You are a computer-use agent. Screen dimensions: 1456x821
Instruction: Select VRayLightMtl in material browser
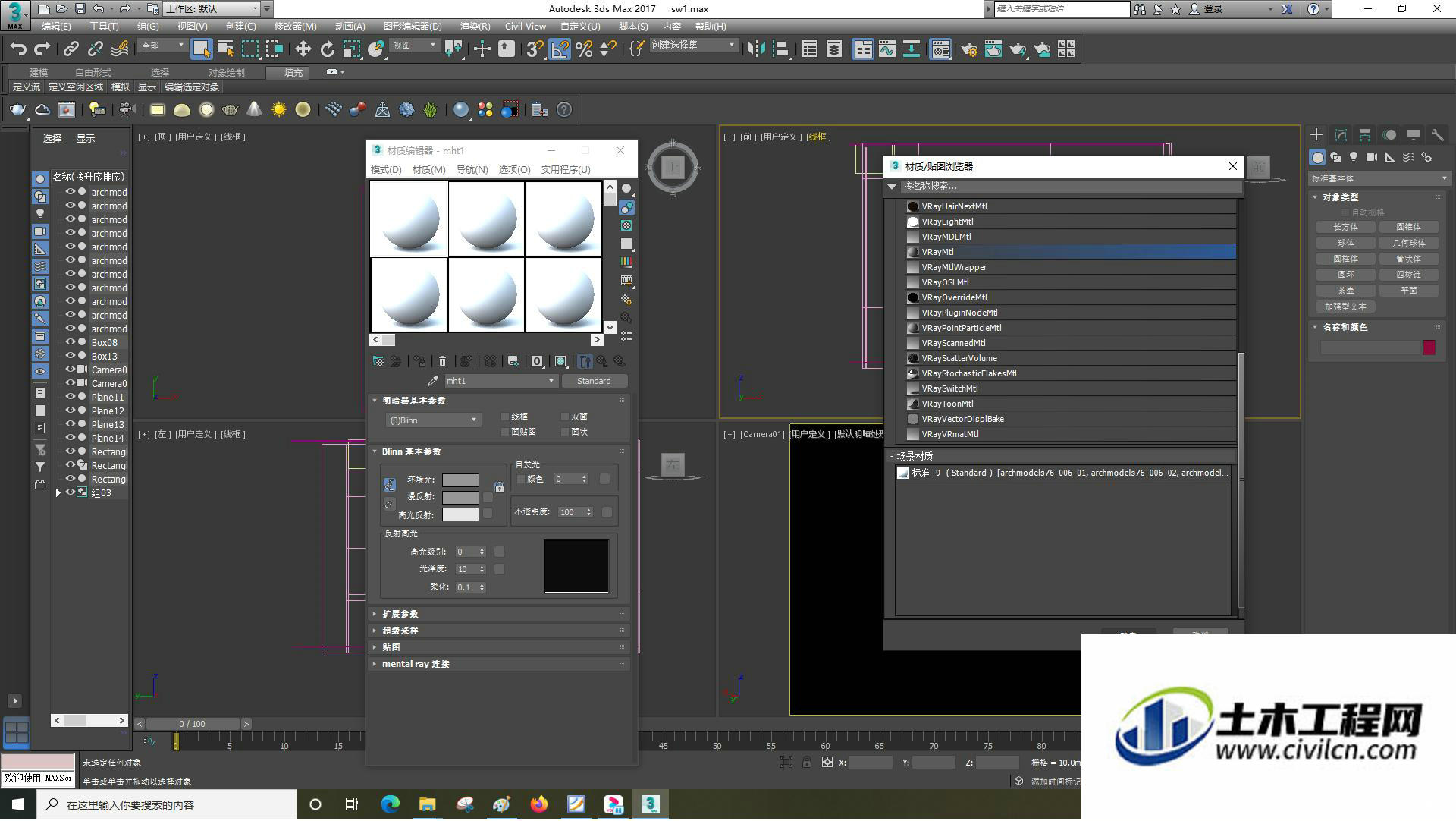(x=1071, y=222)
